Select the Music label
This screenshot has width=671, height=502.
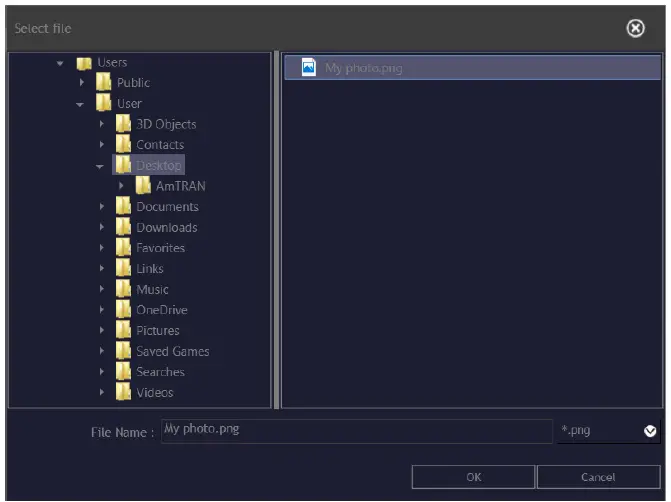point(152,289)
